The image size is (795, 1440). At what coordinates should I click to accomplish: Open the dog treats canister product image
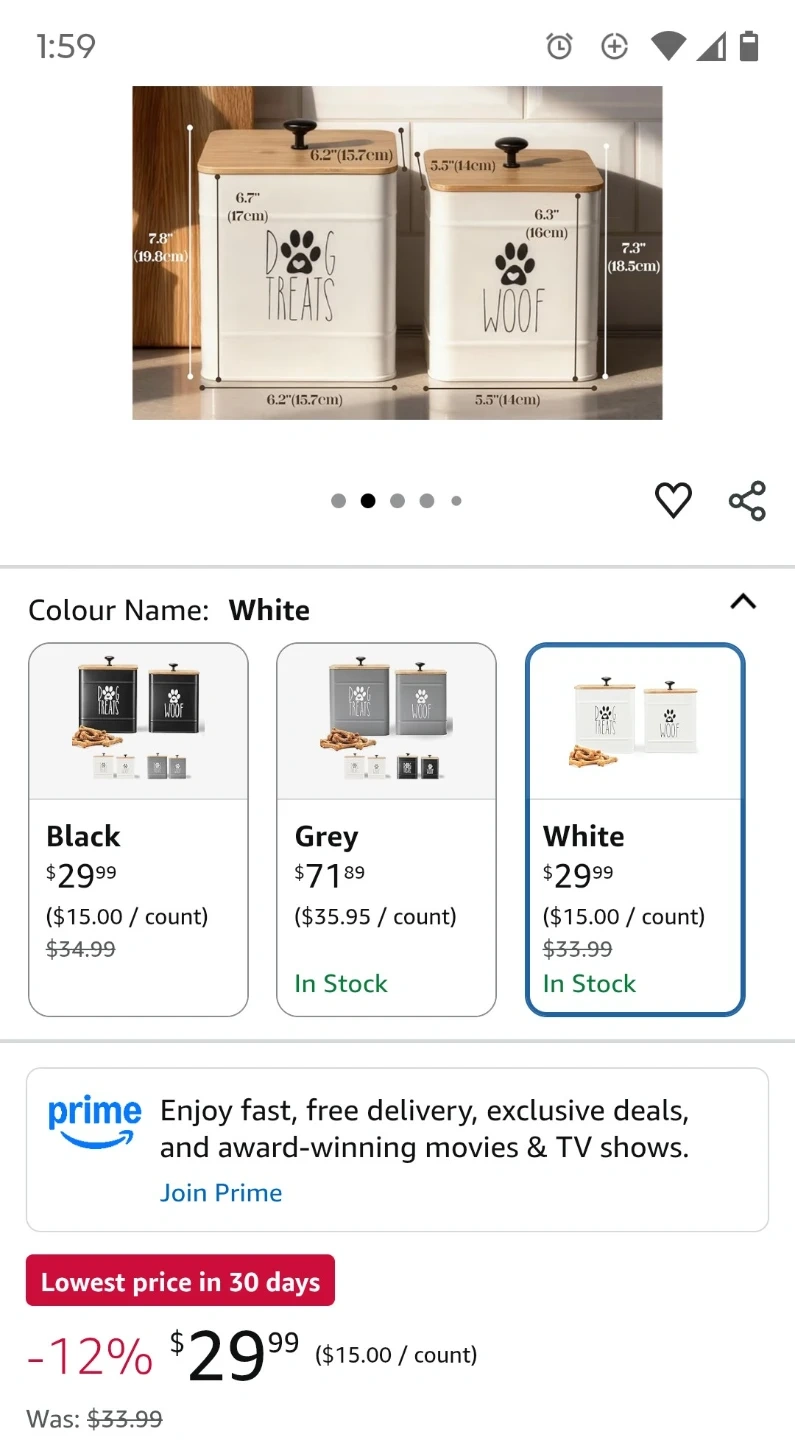397,253
